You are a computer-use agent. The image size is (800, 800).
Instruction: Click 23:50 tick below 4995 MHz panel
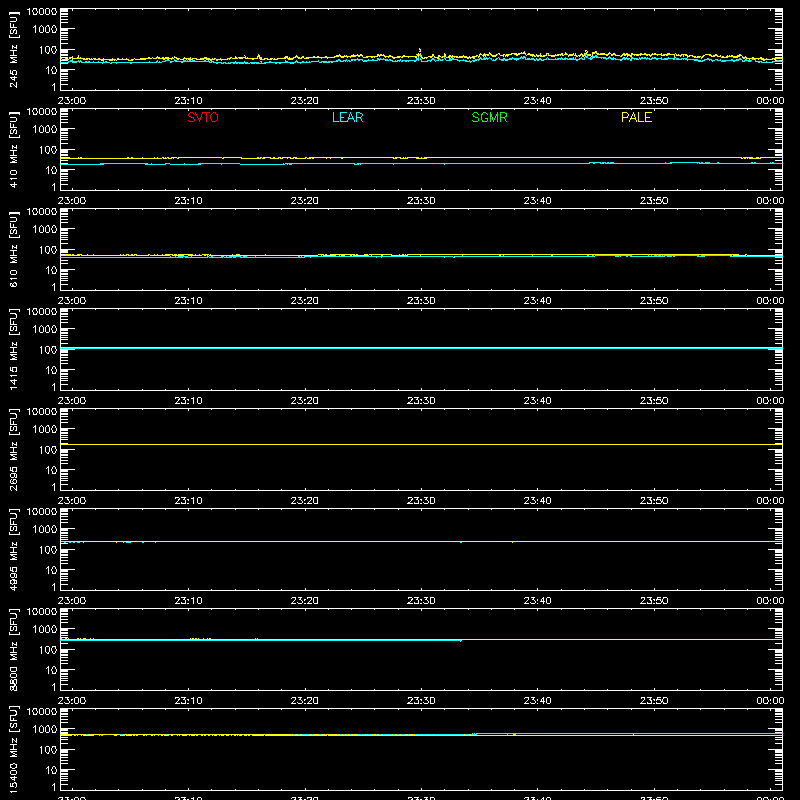654,601
